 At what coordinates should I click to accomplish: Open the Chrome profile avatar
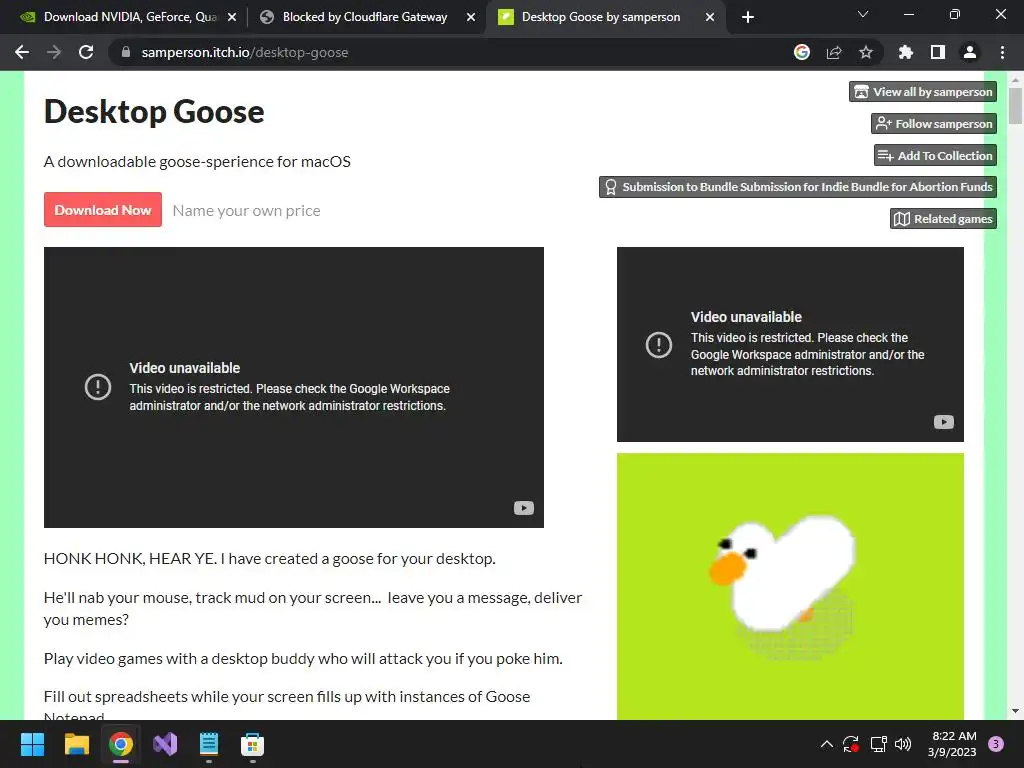coord(970,52)
